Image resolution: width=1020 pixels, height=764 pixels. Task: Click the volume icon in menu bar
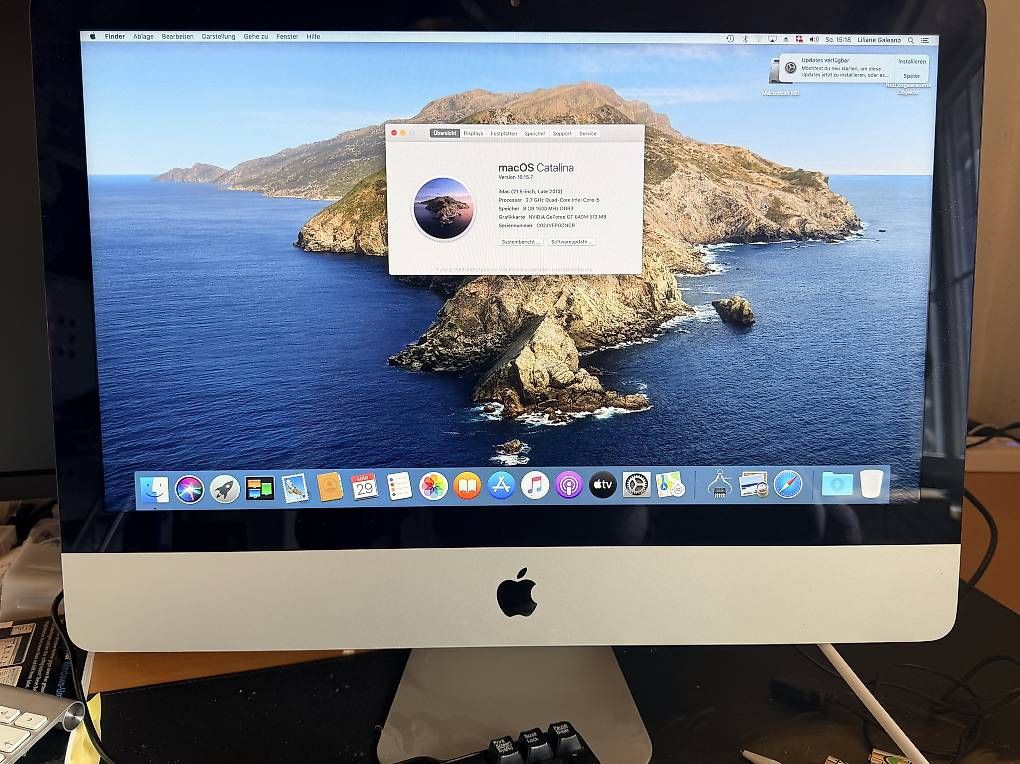pos(814,40)
